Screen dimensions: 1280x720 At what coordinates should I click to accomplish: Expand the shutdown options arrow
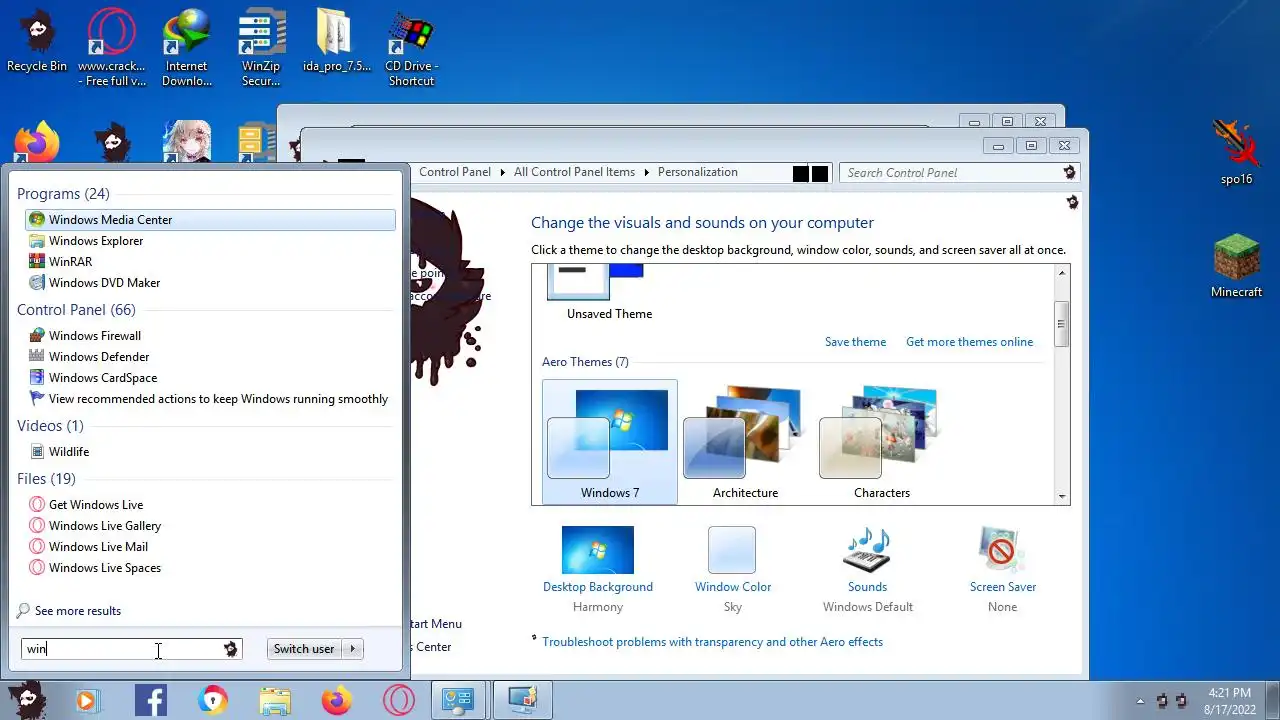click(x=352, y=648)
